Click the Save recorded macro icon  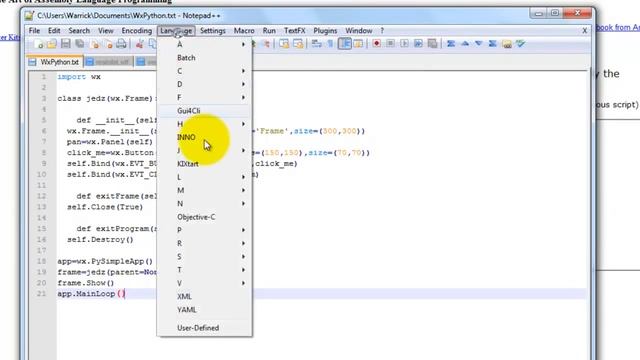(x=432, y=43)
